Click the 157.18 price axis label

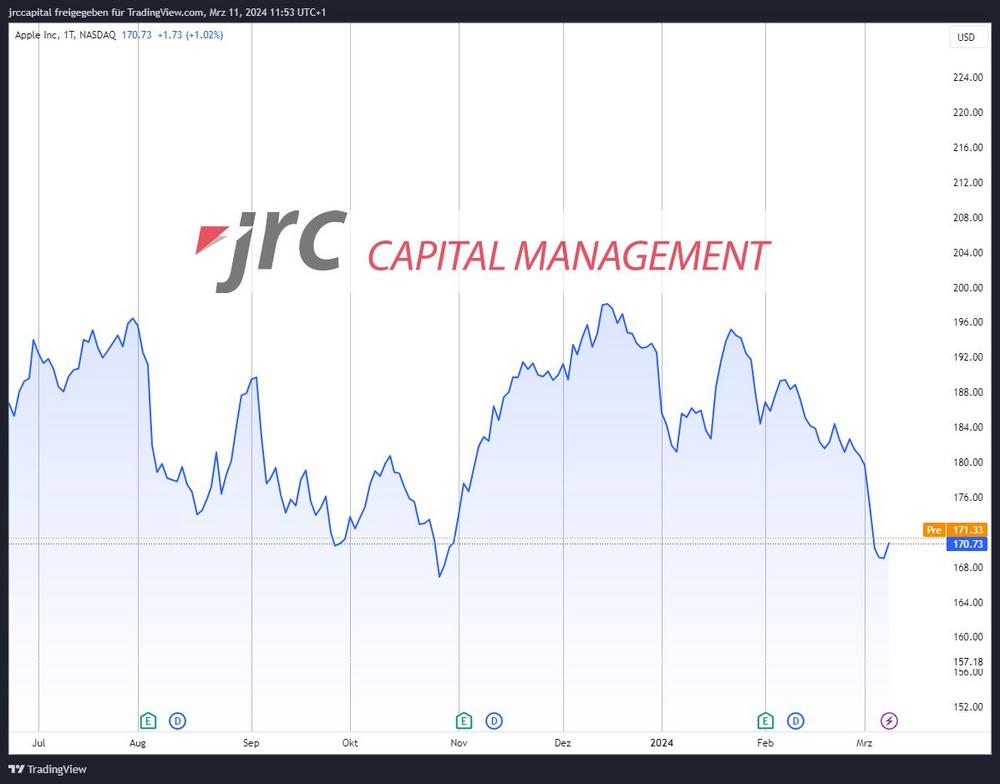967,662
